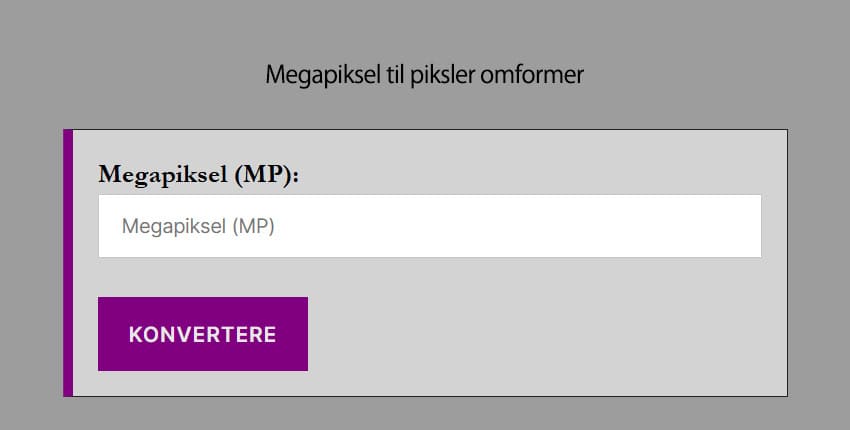
Task: Submit the form using the purple KONVERTERE button
Action: [203, 334]
